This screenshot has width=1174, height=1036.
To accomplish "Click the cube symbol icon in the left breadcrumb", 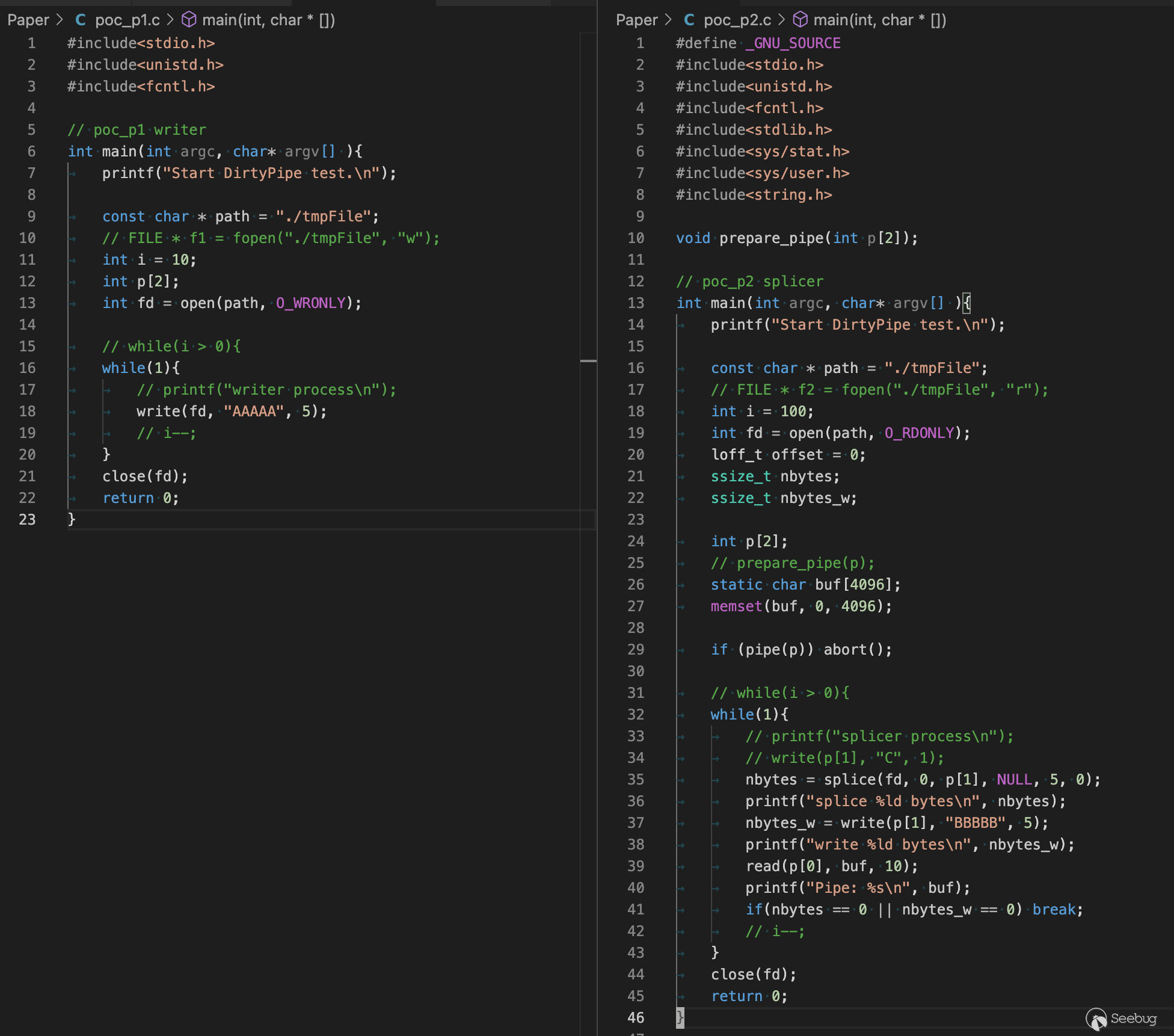I will coord(189,20).
